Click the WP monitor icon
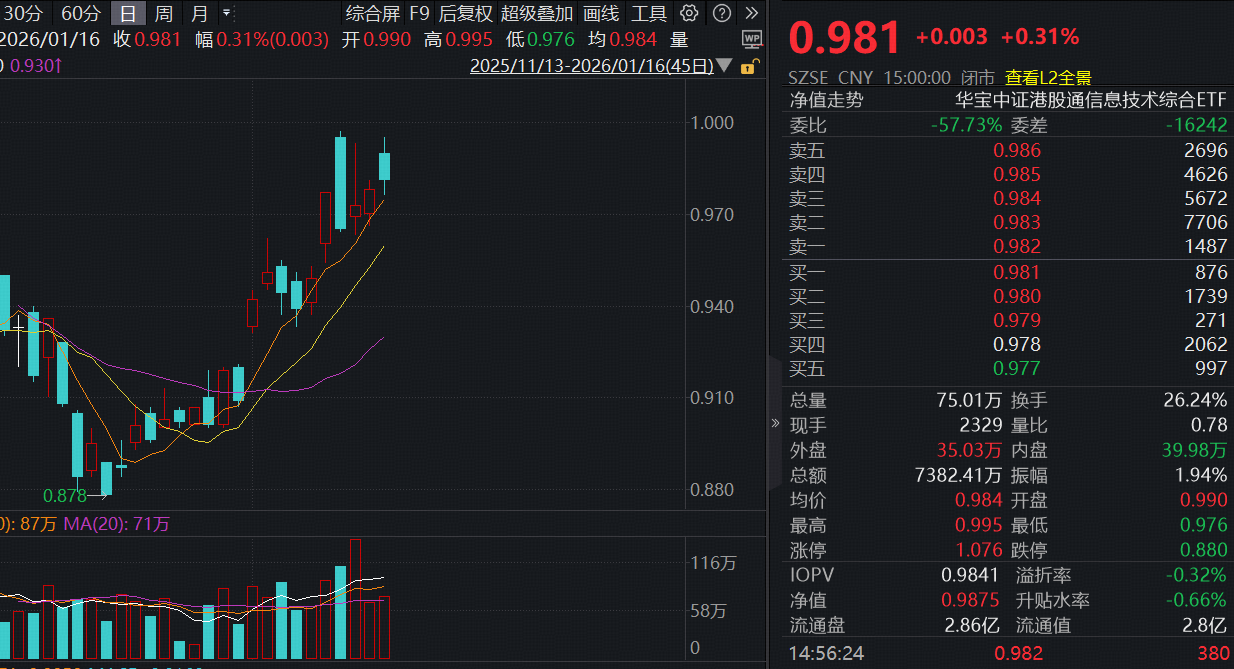Image resolution: width=1234 pixels, height=669 pixels. [x=752, y=40]
